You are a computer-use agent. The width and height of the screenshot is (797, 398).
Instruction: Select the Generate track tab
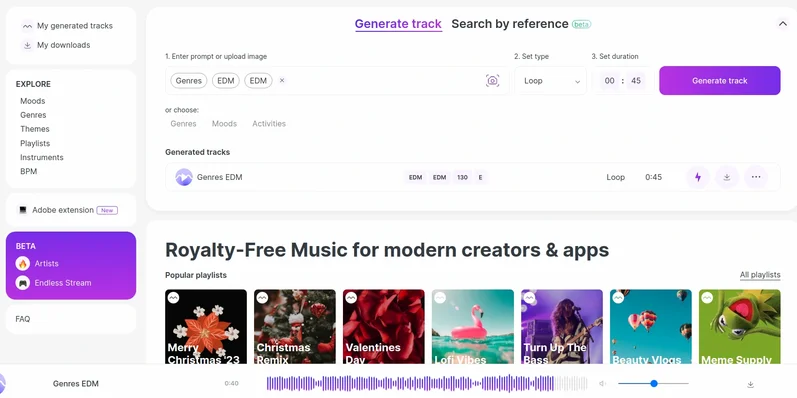tap(398, 24)
